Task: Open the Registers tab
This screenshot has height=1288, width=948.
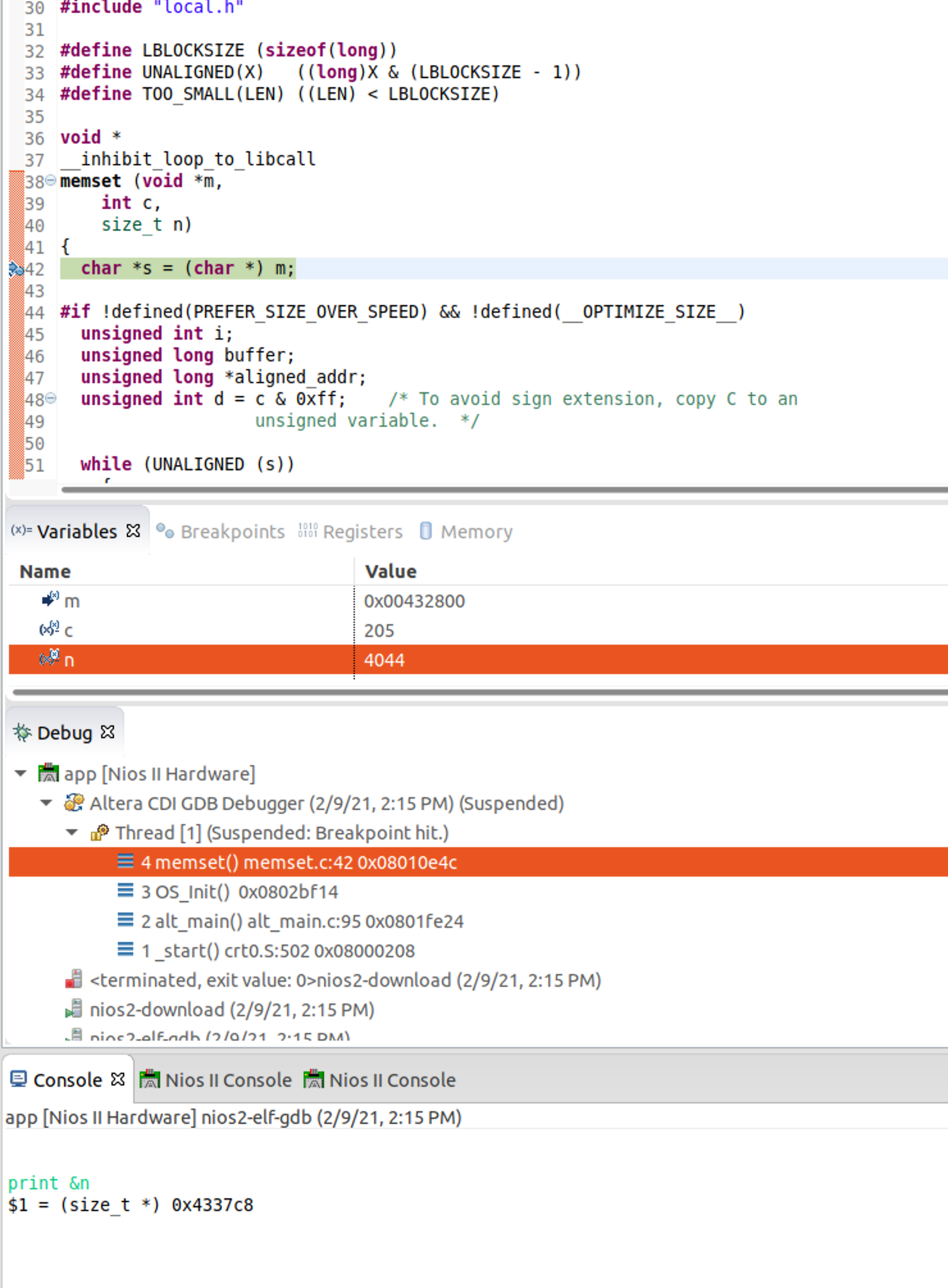Action: point(363,532)
